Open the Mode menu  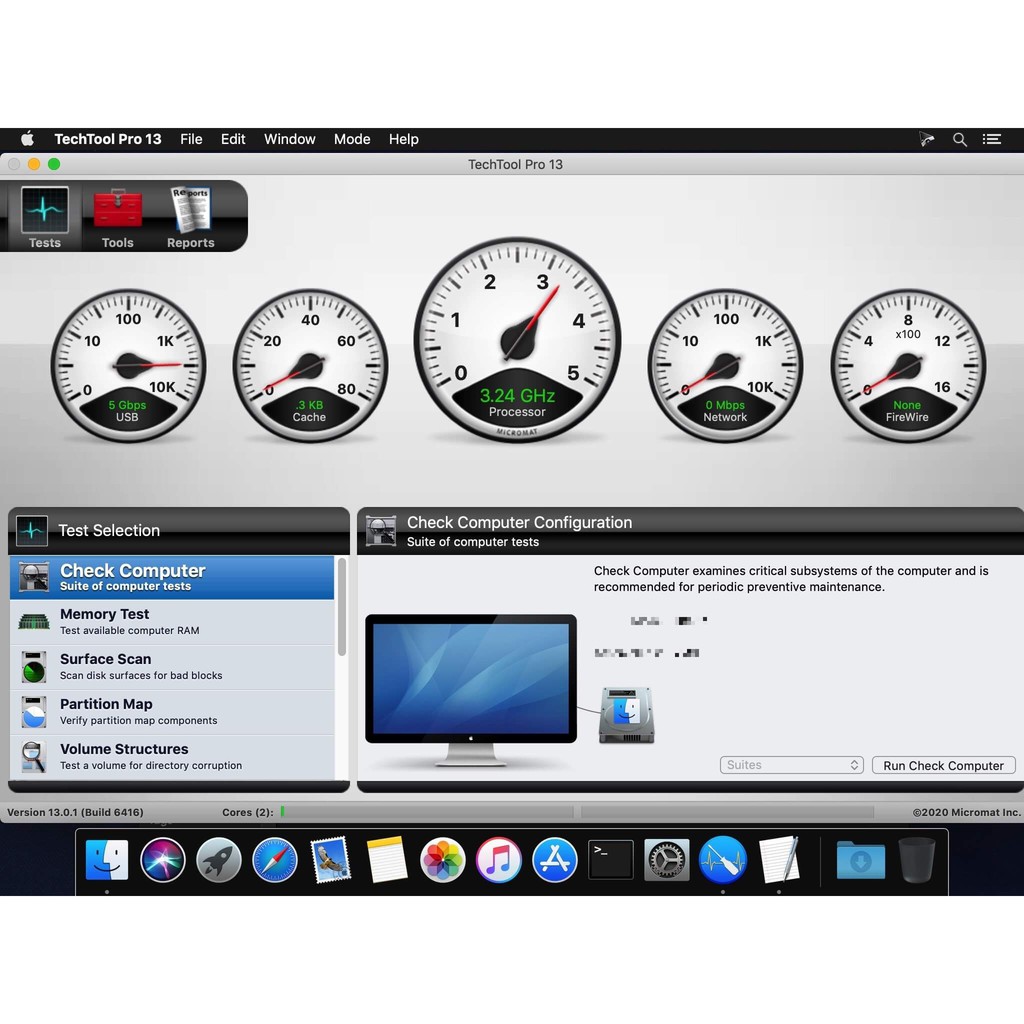coord(352,139)
